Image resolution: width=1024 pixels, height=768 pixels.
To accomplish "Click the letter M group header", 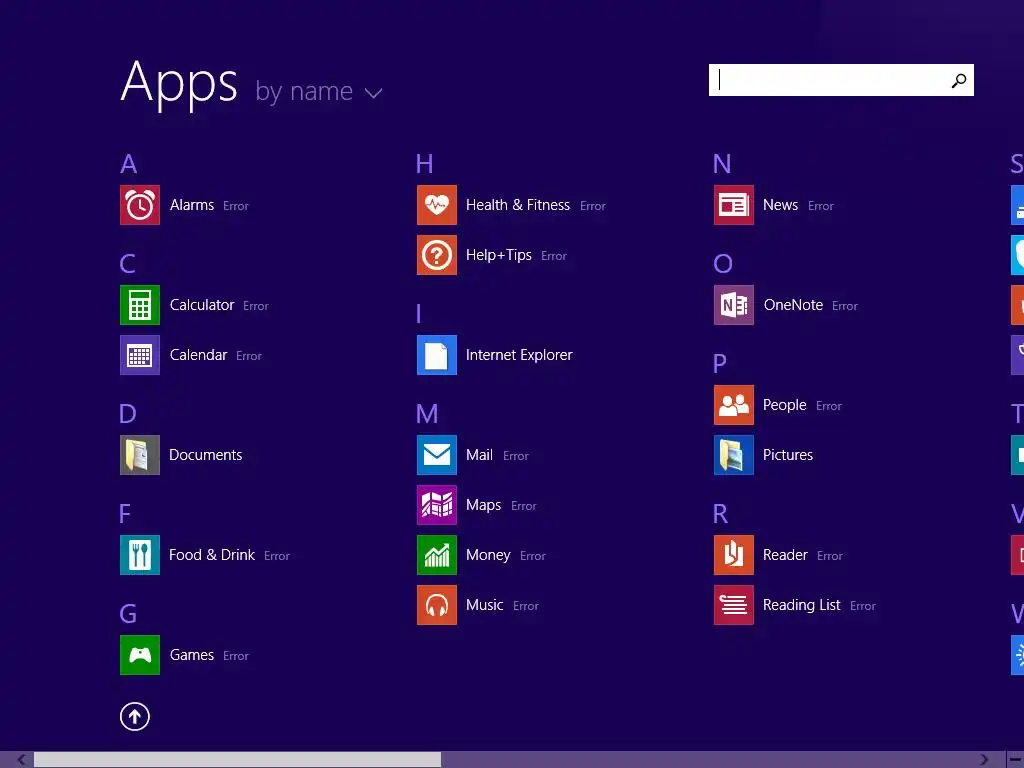I will pyautogui.click(x=427, y=414).
